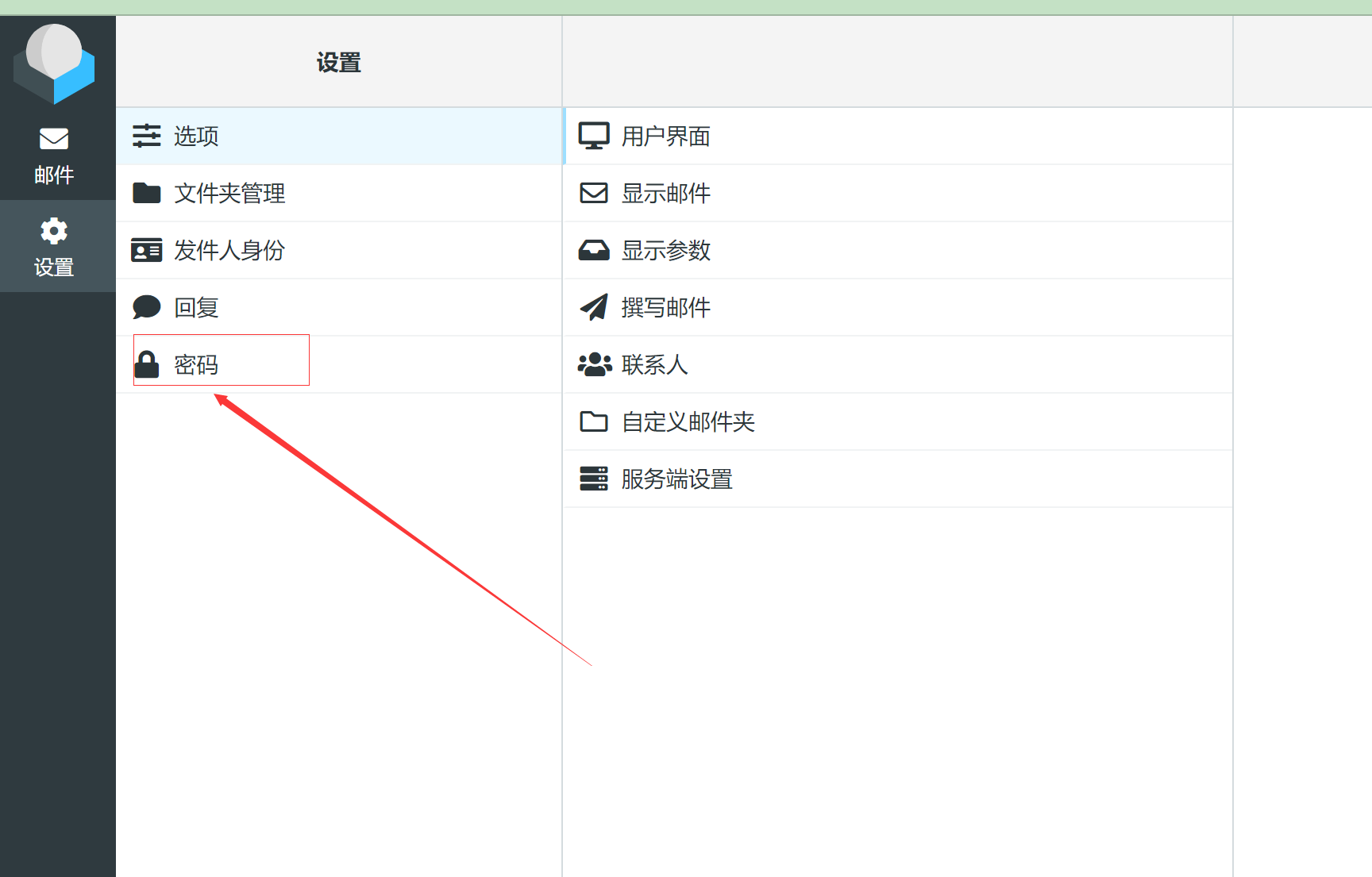Click the server icon for 服务端设置
This screenshot has height=877, width=1372.
click(594, 479)
